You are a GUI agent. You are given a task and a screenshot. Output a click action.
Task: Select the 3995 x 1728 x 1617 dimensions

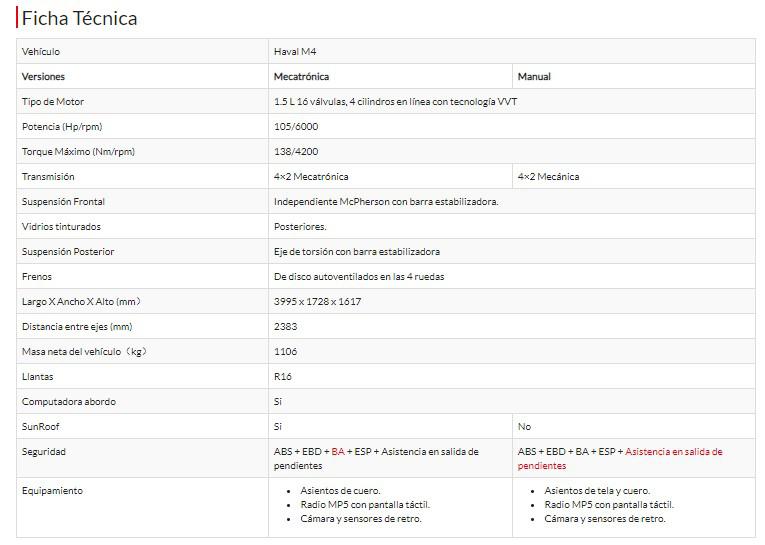point(317,301)
